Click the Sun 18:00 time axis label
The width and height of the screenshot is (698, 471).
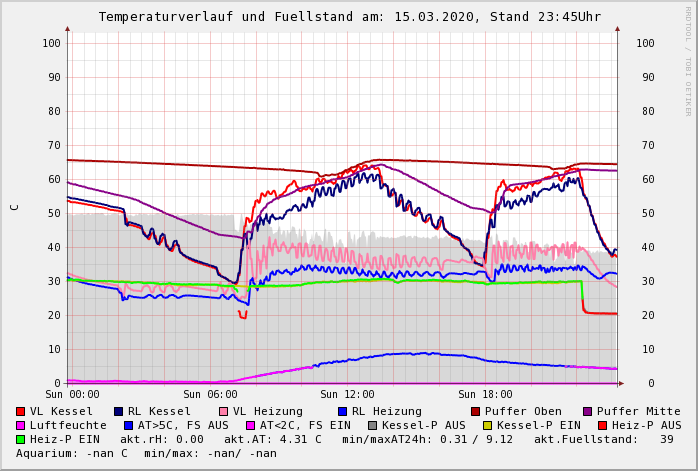click(485, 395)
